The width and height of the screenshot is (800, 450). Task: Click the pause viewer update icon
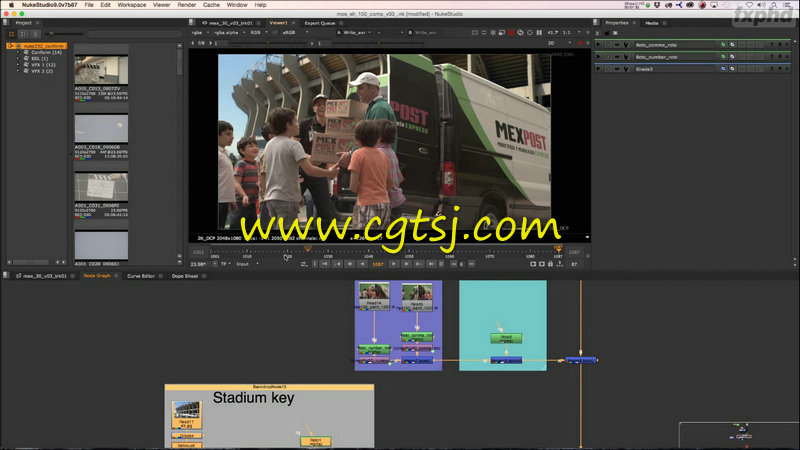539,33
